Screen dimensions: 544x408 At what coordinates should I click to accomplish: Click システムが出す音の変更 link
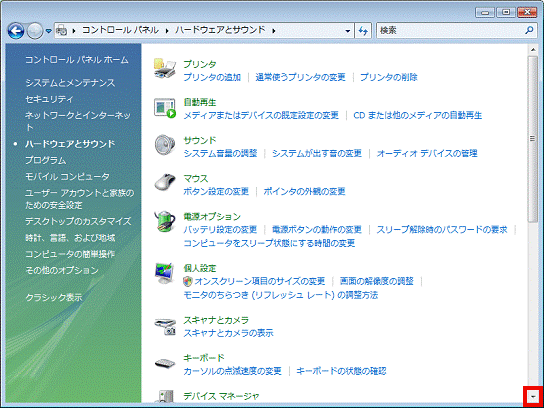point(317,153)
